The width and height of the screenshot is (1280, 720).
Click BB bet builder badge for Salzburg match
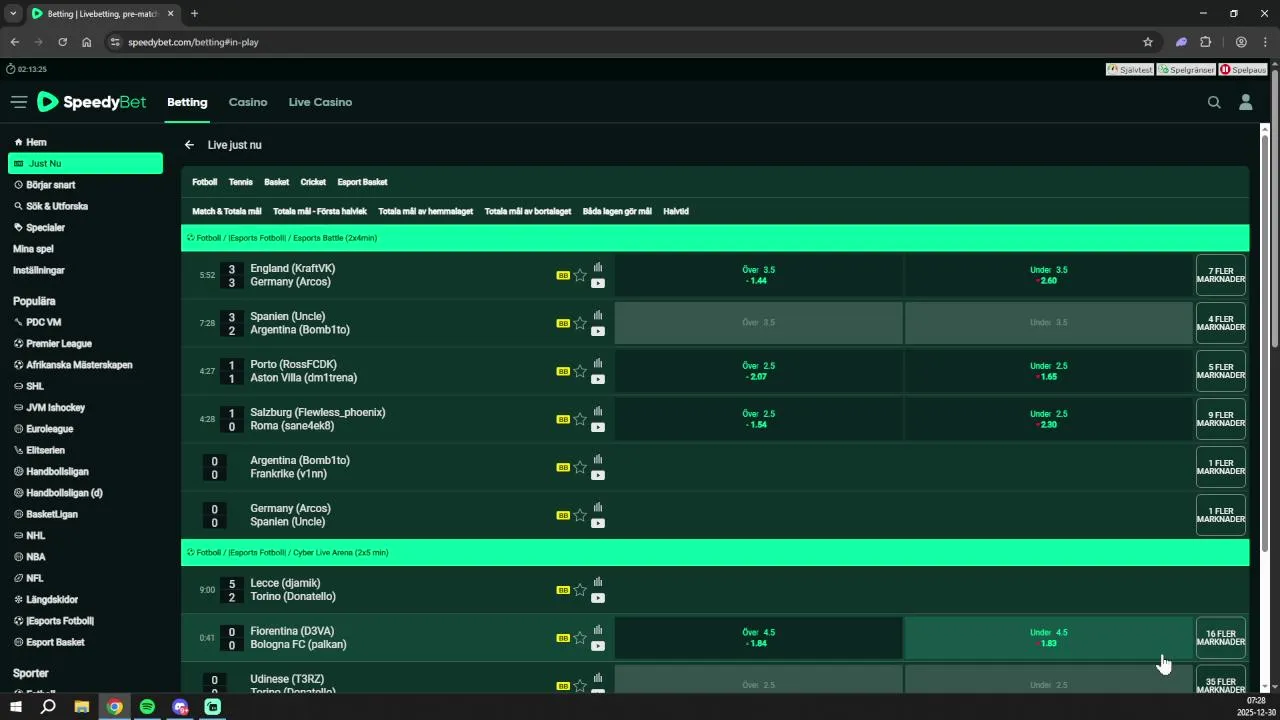pos(563,419)
